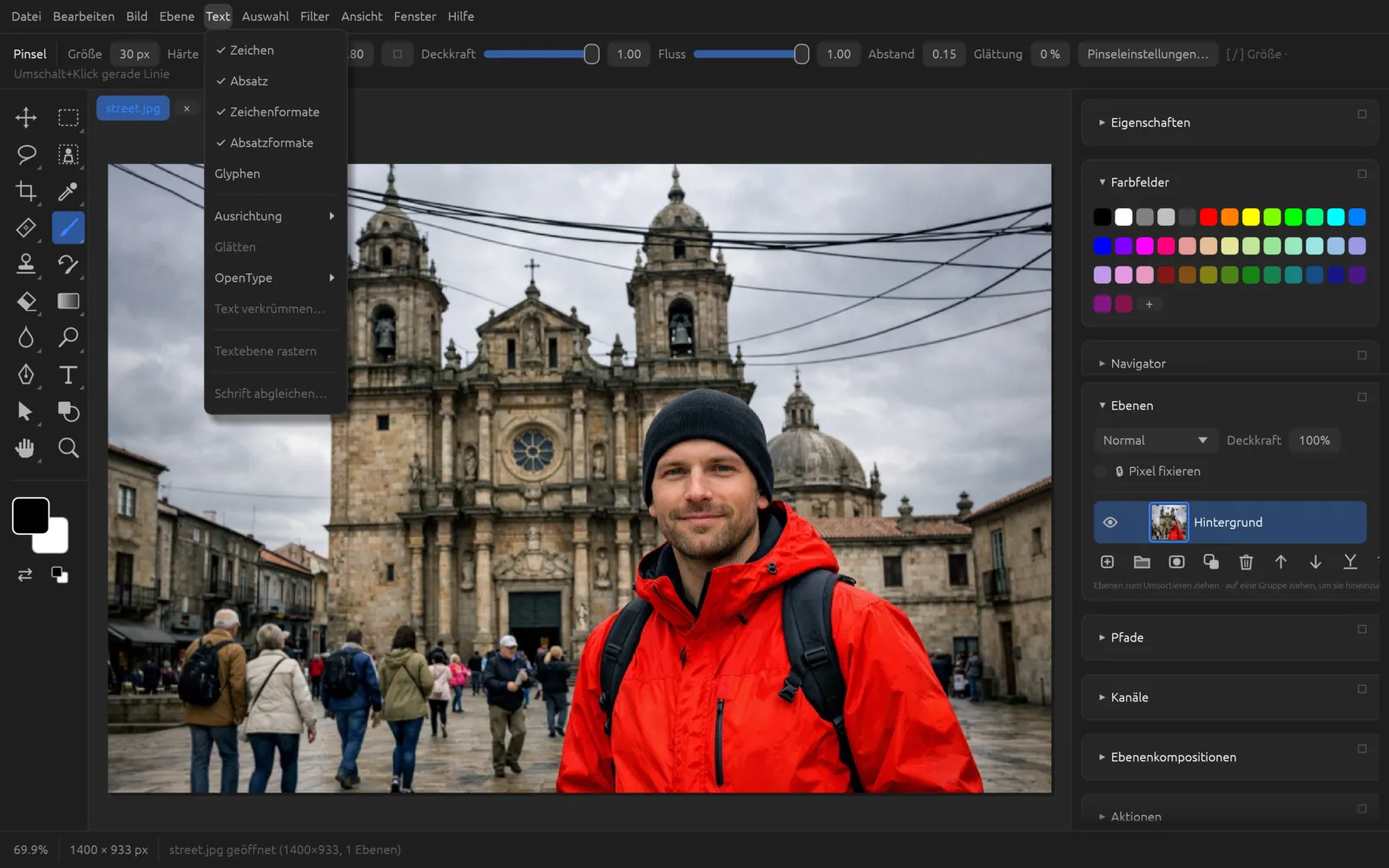Open Pinseleinstellungen brush settings
The width and height of the screenshot is (1389, 868).
(x=1148, y=54)
